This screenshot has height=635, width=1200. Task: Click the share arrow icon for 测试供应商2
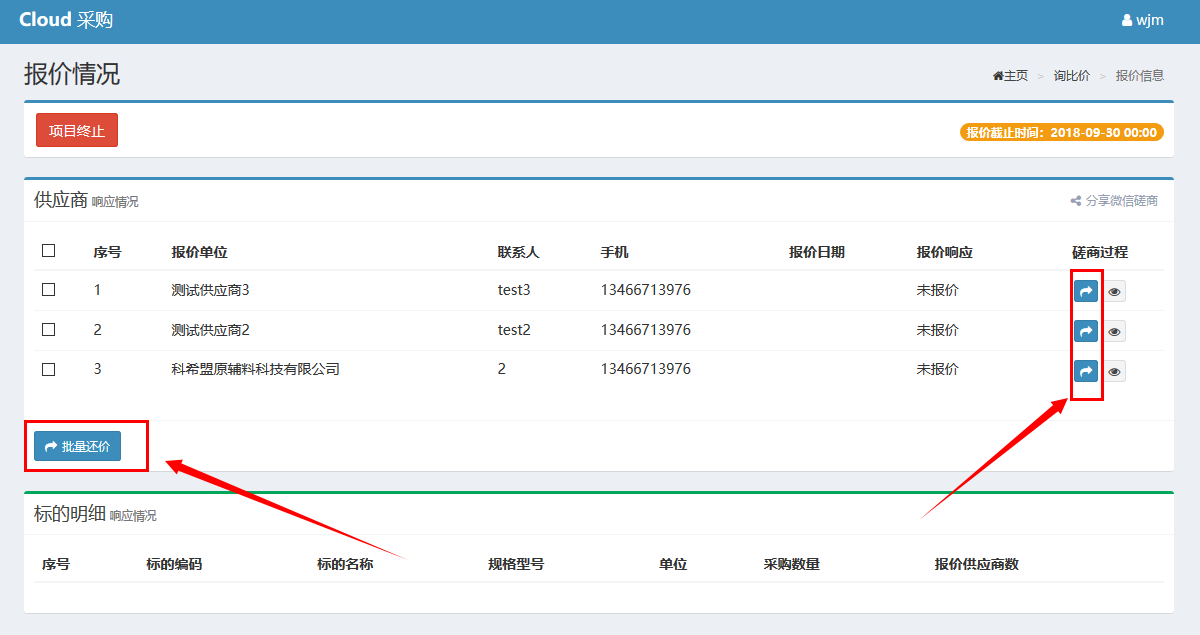click(x=1085, y=331)
